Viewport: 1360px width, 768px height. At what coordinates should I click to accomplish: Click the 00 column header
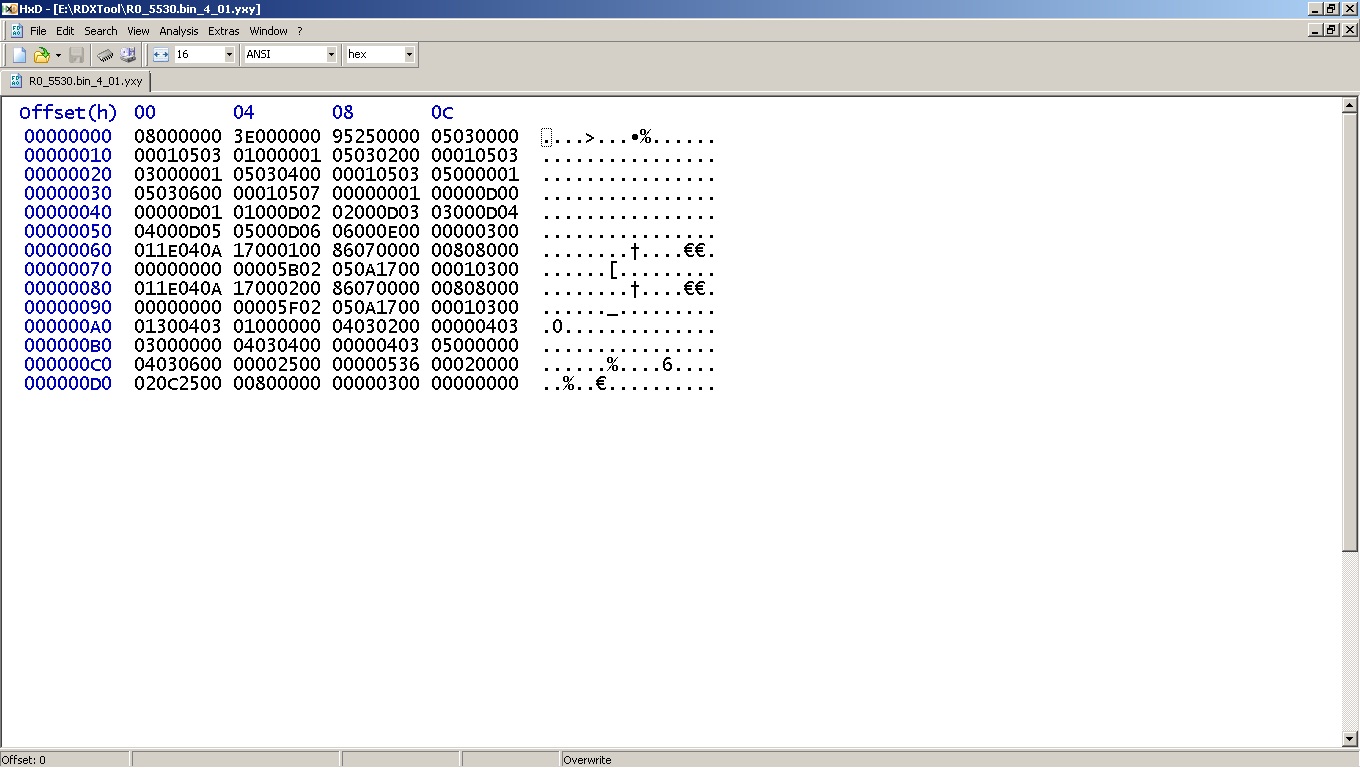[x=145, y=112]
